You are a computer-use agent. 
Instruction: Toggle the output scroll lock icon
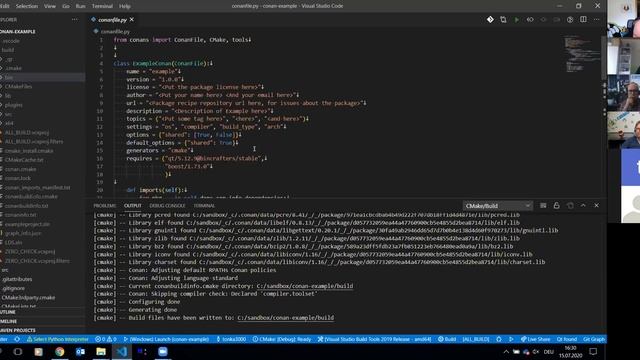pyautogui.click(x=556, y=206)
